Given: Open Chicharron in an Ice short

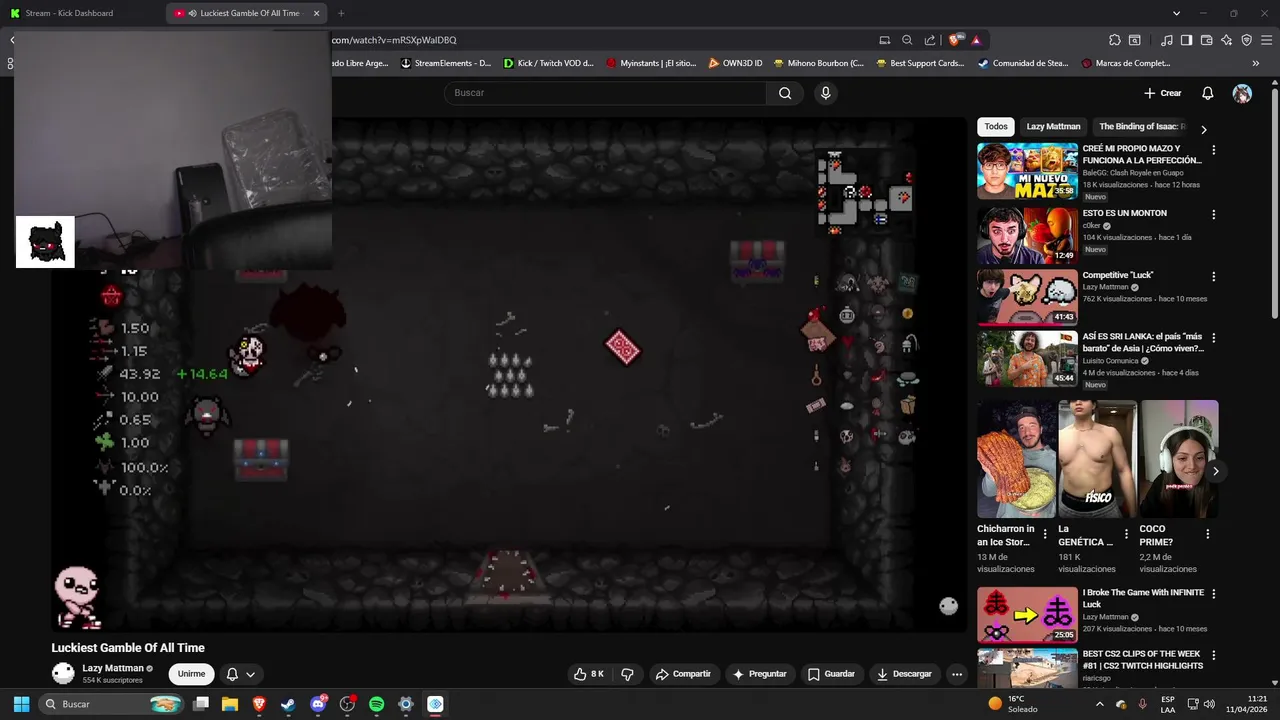Looking at the screenshot, I should pos(1016,459).
